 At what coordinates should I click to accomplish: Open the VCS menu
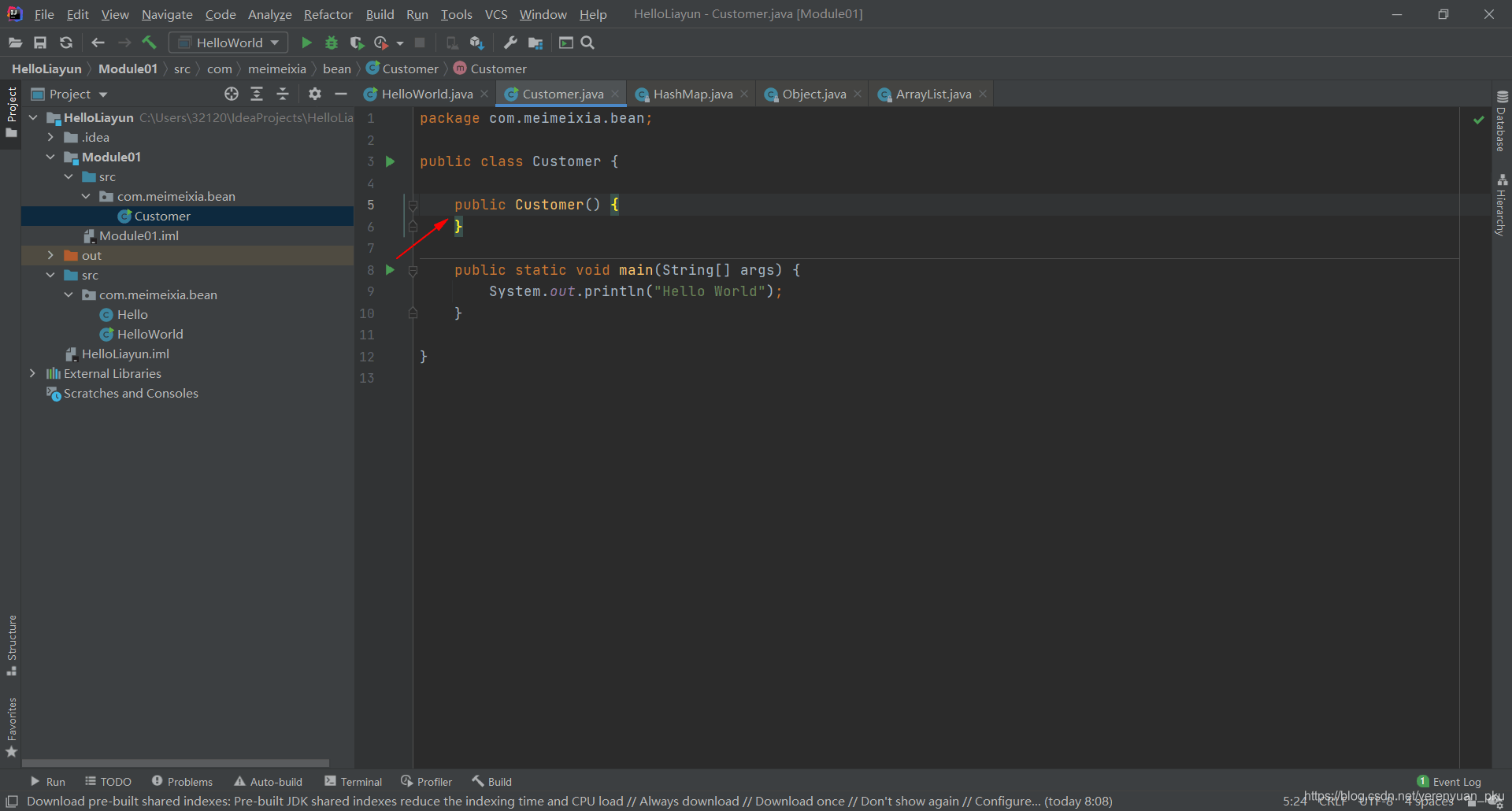point(496,14)
